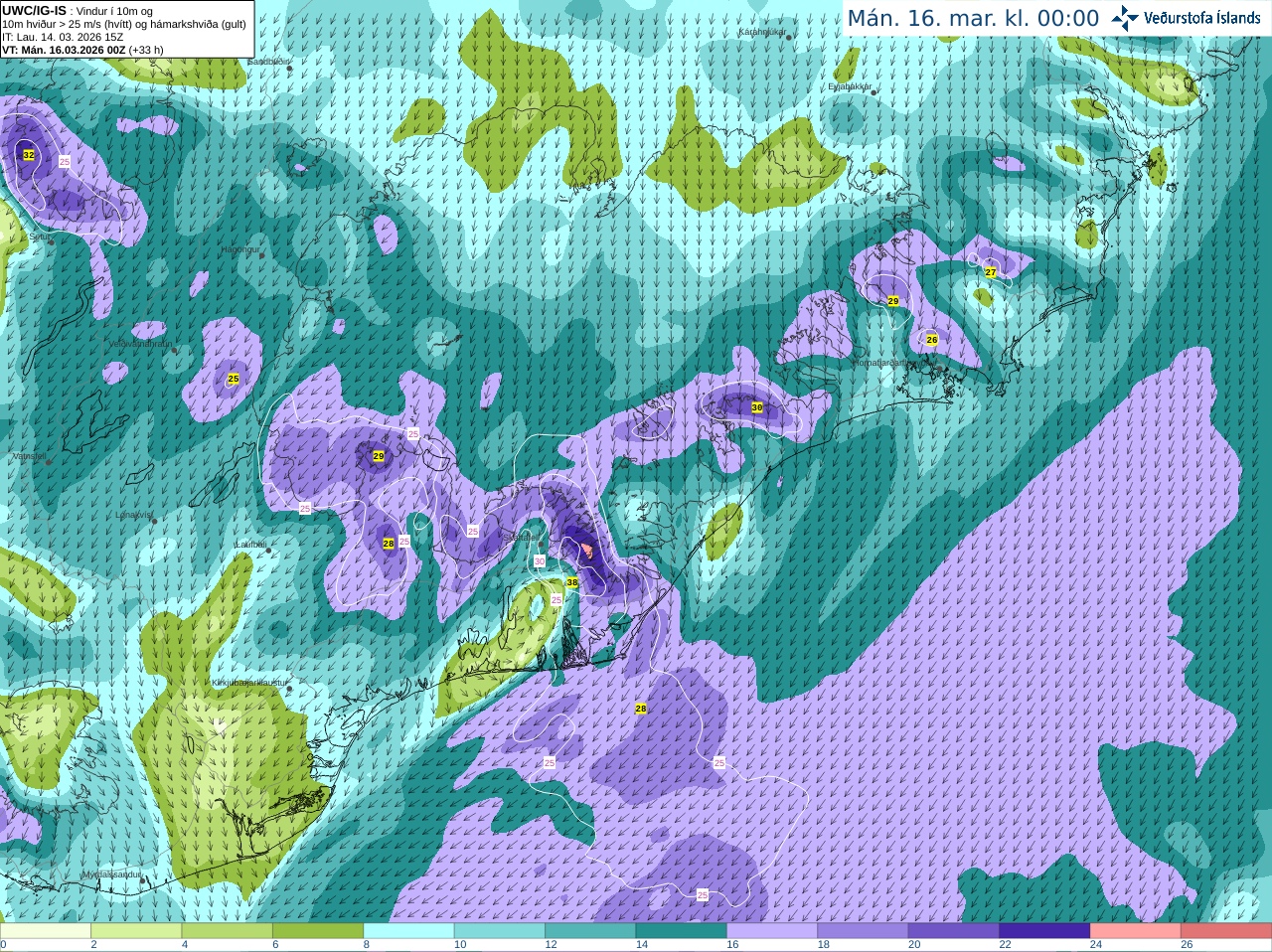
Task: Click the Laufbali station label
Action: [x=249, y=545]
